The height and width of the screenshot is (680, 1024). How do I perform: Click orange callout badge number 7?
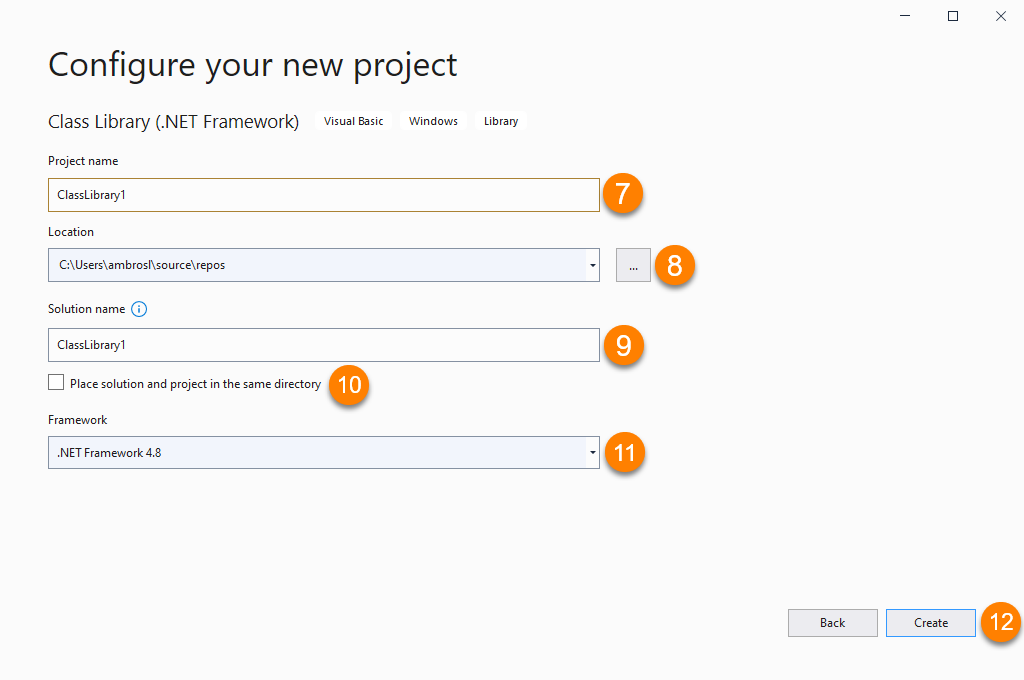pos(622,193)
